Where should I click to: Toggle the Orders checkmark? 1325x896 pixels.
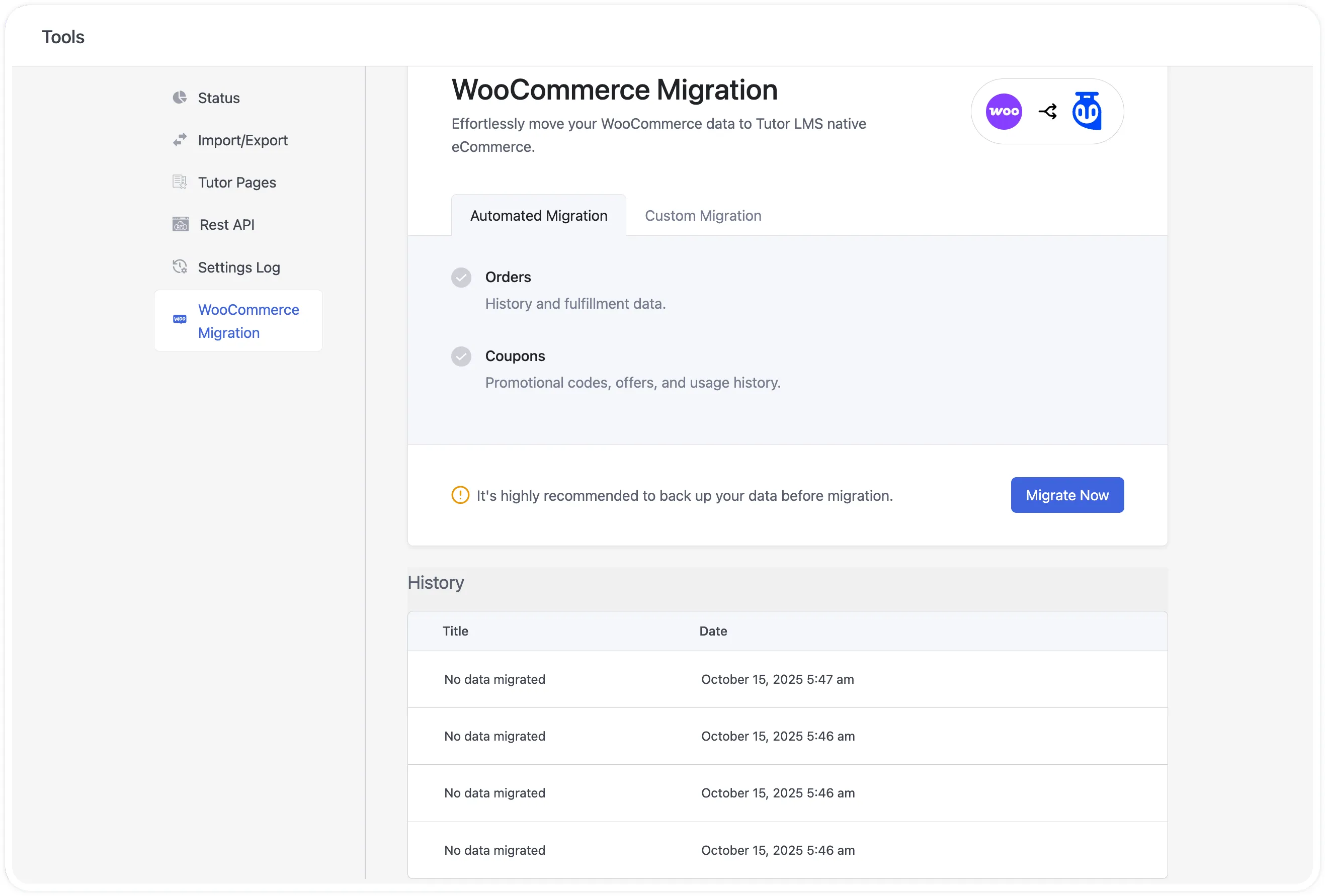(461, 278)
